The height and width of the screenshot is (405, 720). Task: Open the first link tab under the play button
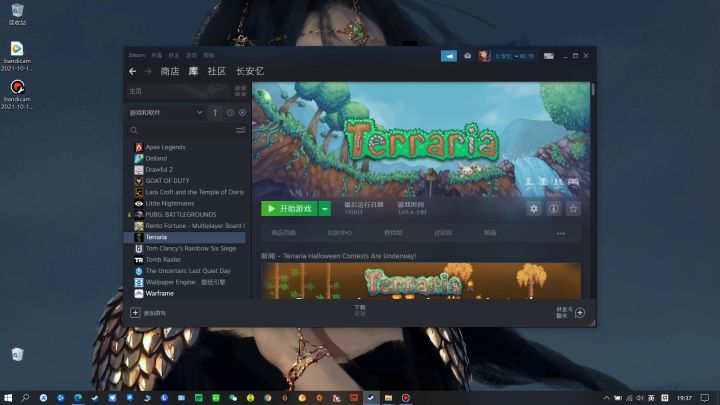click(x=283, y=233)
